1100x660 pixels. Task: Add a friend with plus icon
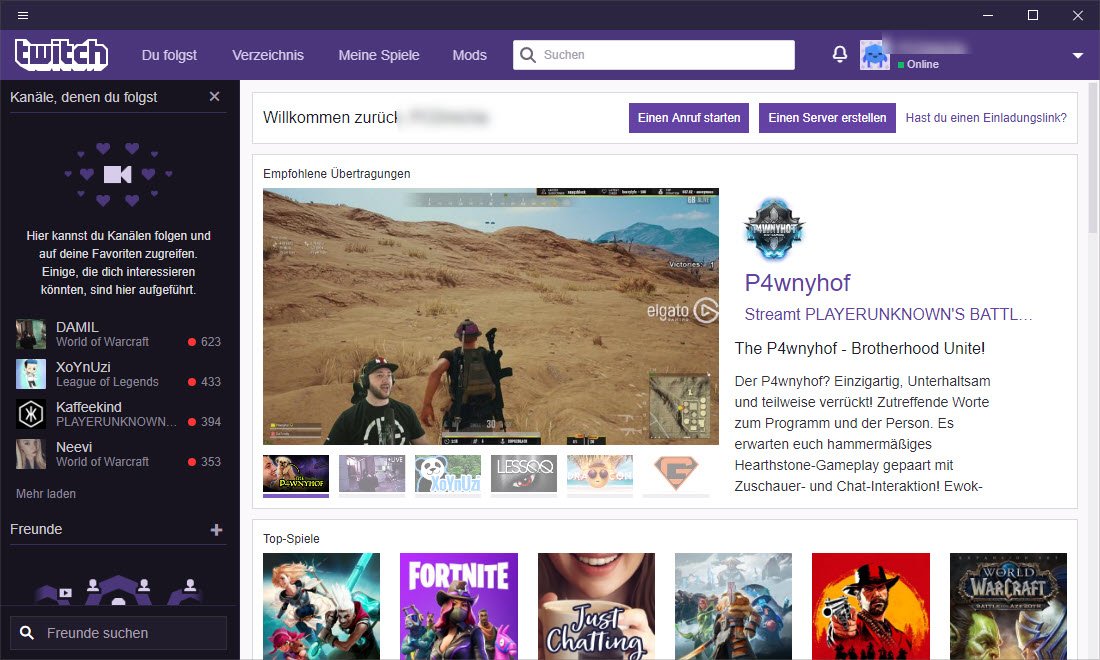216,530
